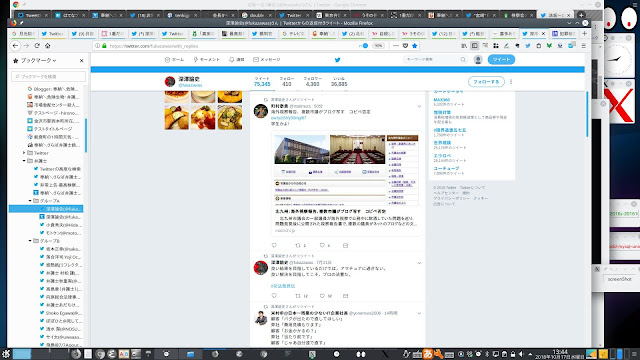Reload the page in Firefox
640x360 pixels.
click(37, 46)
